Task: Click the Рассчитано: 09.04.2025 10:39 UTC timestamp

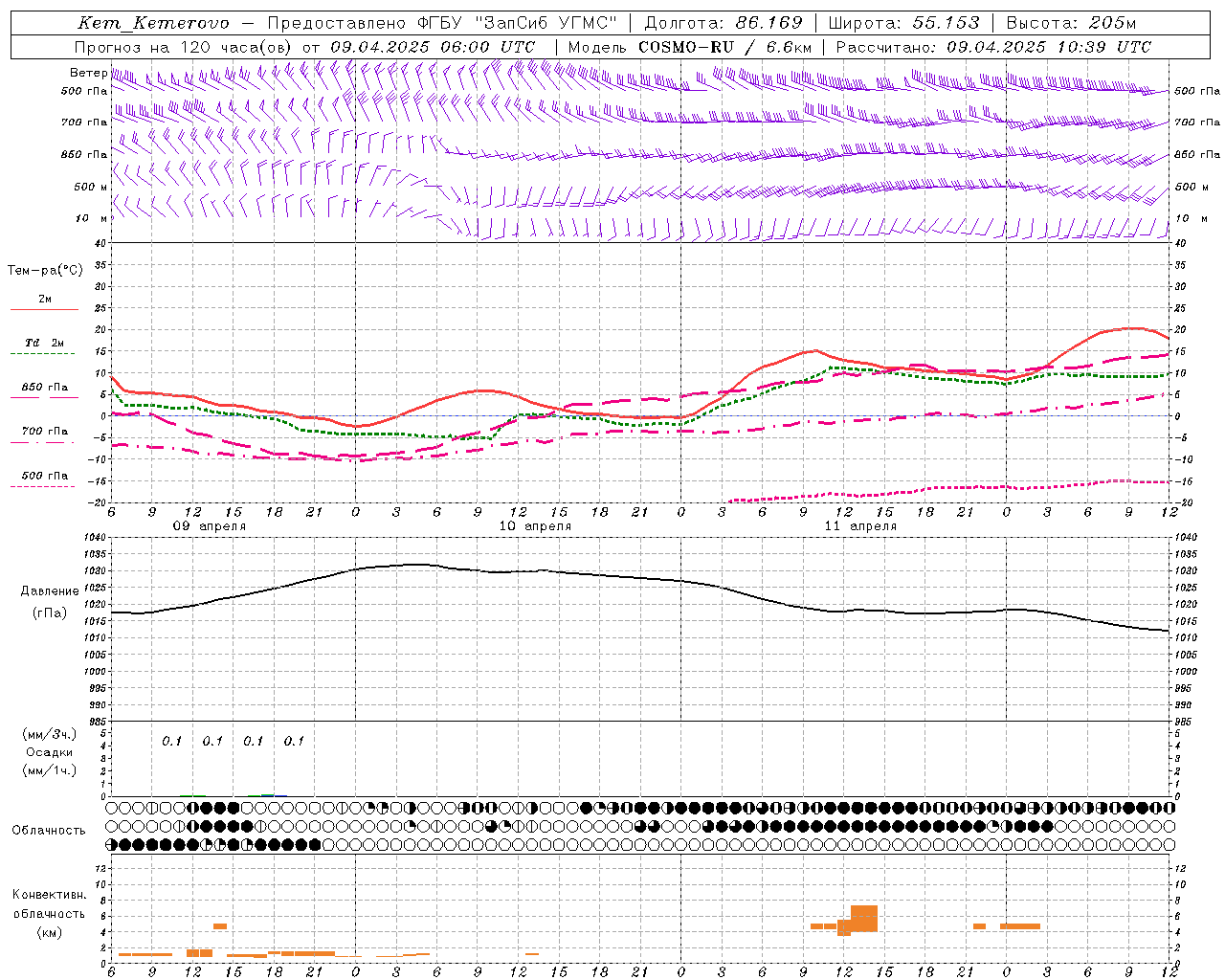Action: coord(993,47)
